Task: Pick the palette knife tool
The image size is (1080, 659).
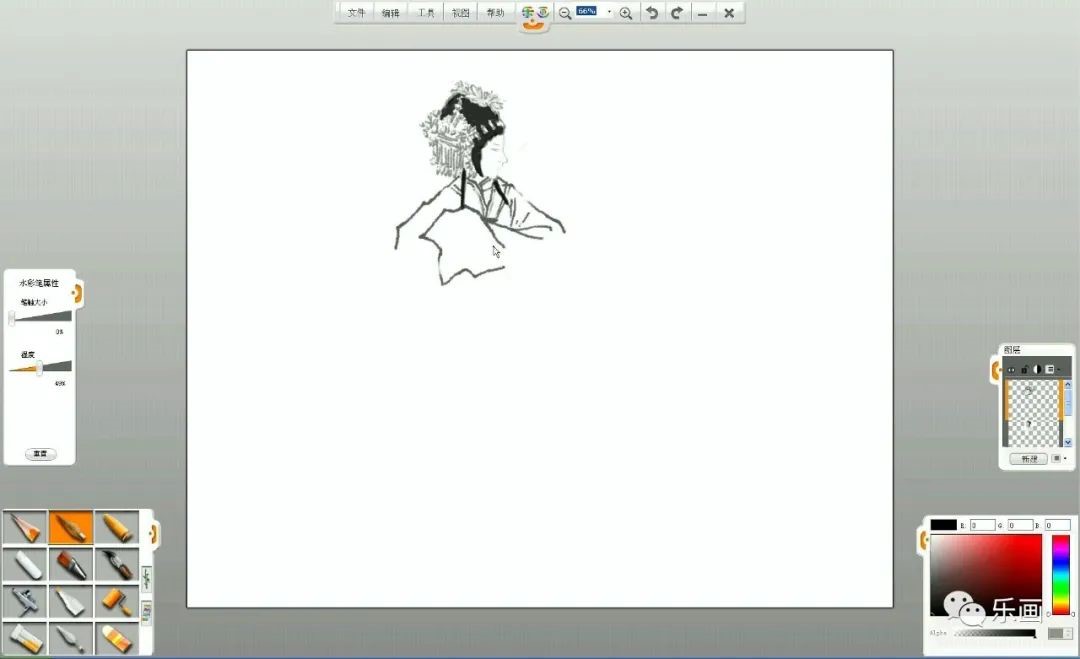Action: [x=71, y=637]
